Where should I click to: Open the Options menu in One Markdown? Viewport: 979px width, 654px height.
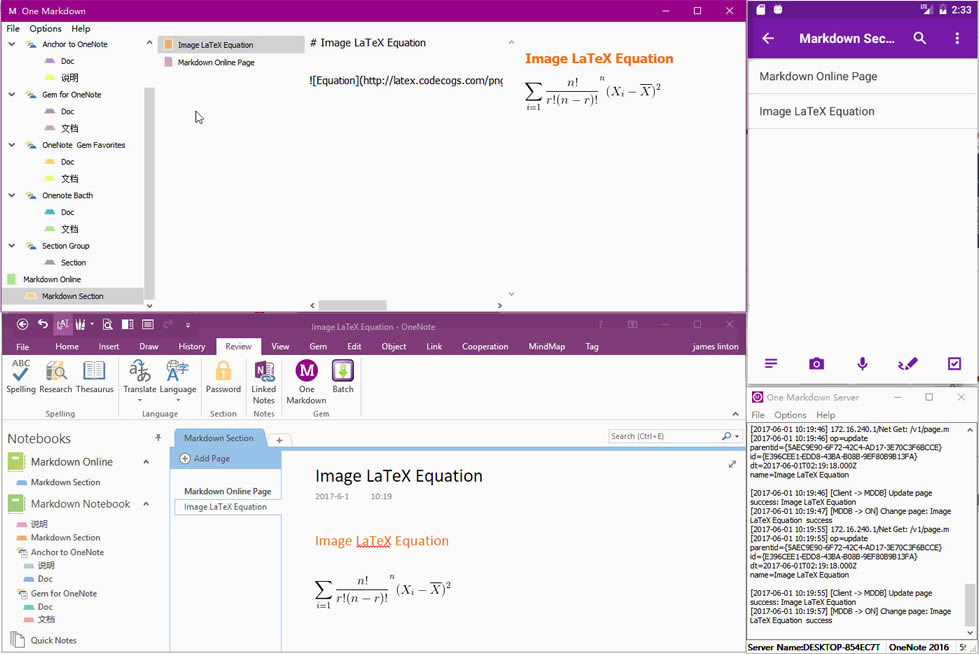[x=46, y=29]
